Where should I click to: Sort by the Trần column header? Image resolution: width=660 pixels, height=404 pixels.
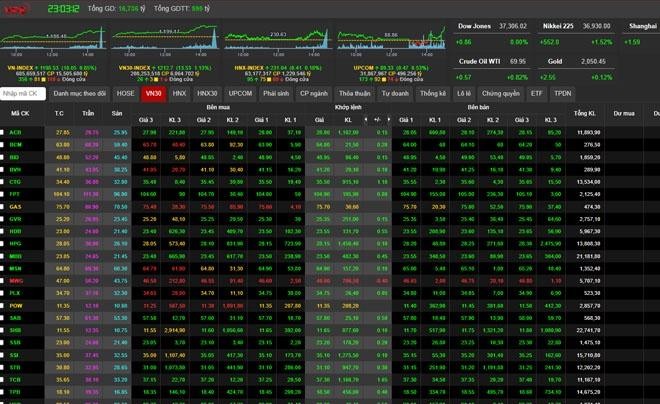pos(88,114)
